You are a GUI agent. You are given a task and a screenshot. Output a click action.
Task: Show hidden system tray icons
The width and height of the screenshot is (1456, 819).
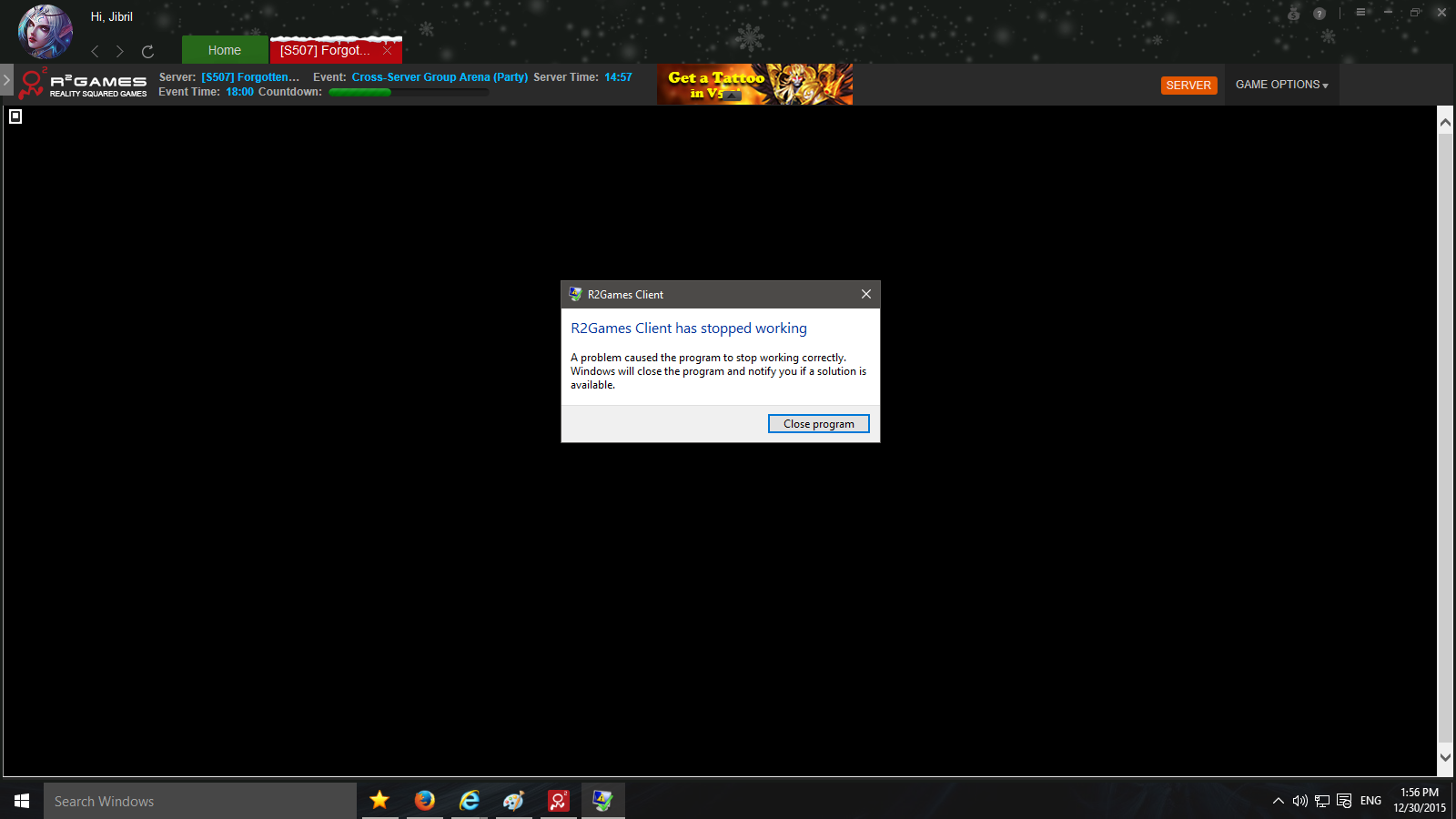point(1278,801)
